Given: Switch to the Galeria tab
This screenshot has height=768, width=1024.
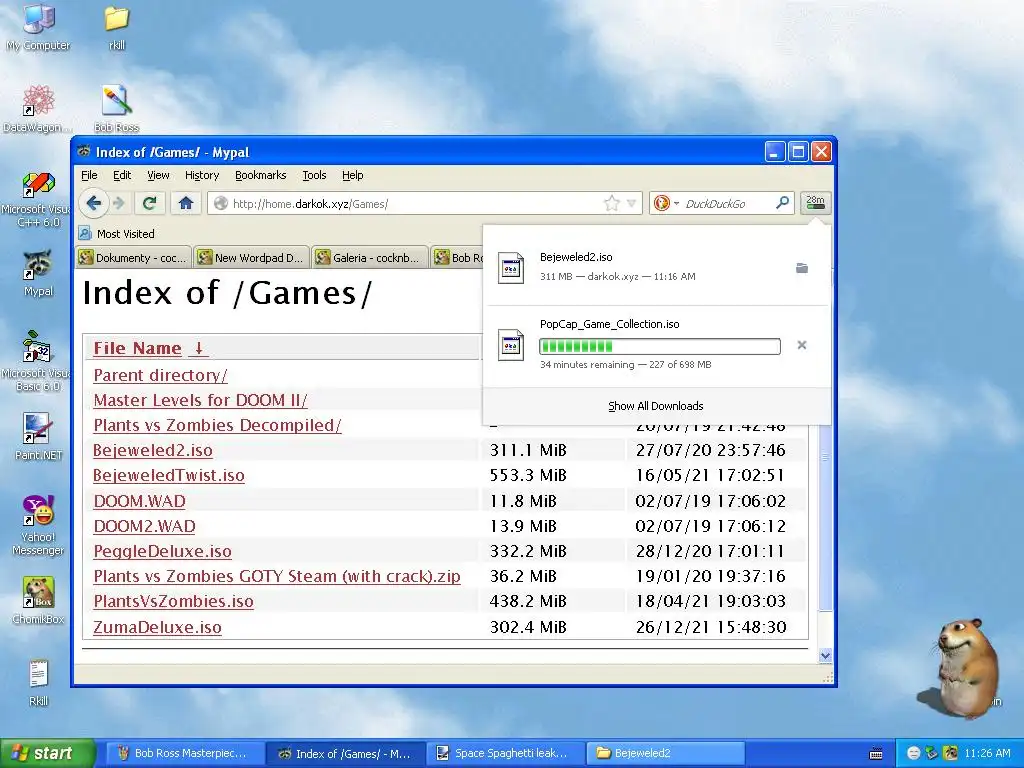Looking at the screenshot, I should (x=370, y=257).
